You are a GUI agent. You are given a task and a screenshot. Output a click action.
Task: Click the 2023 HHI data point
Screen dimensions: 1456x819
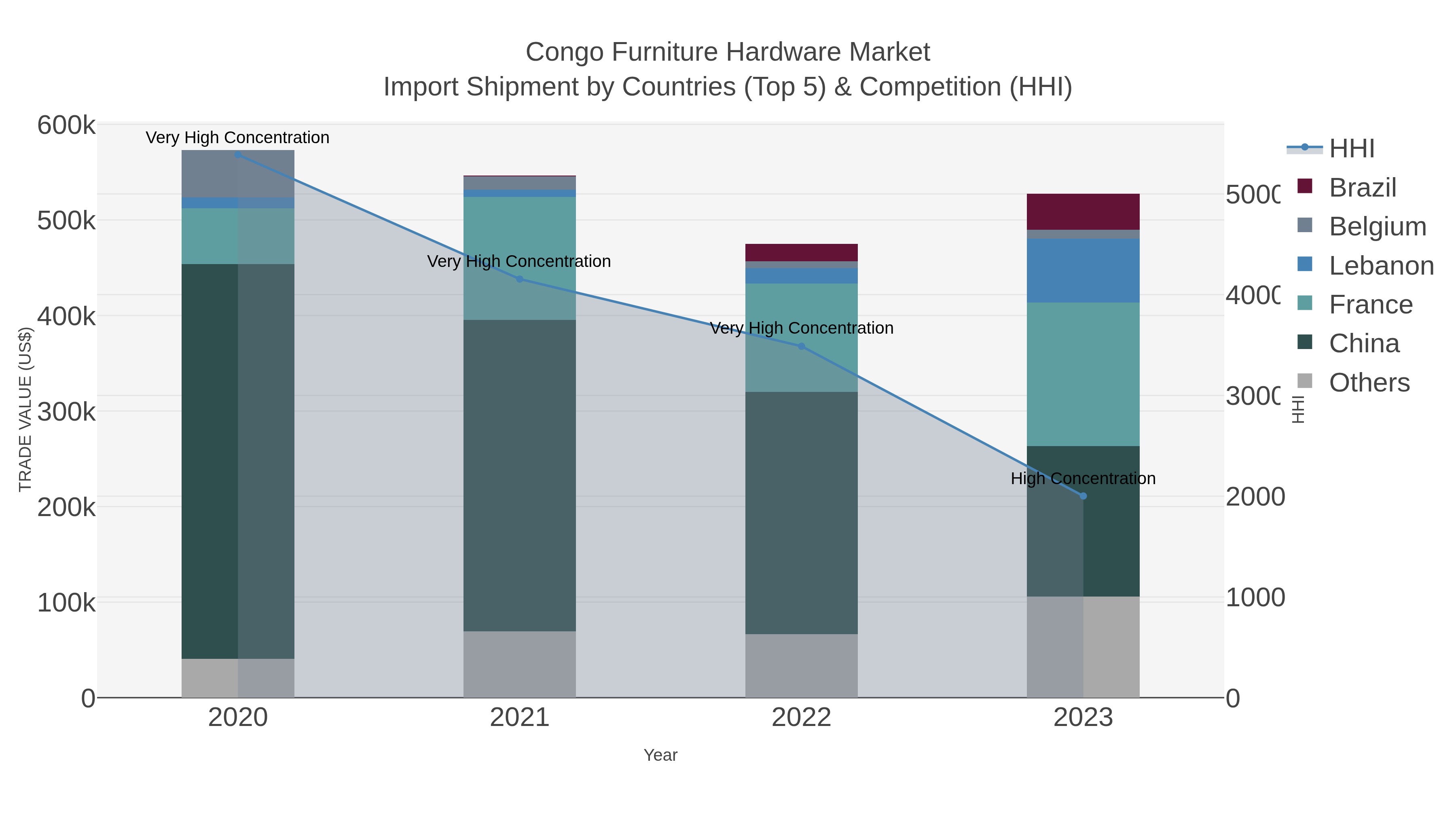[1084, 496]
